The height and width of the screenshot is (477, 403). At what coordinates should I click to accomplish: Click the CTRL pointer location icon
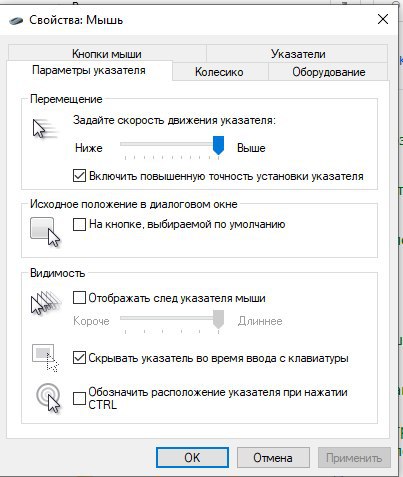pyautogui.click(x=49, y=398)
